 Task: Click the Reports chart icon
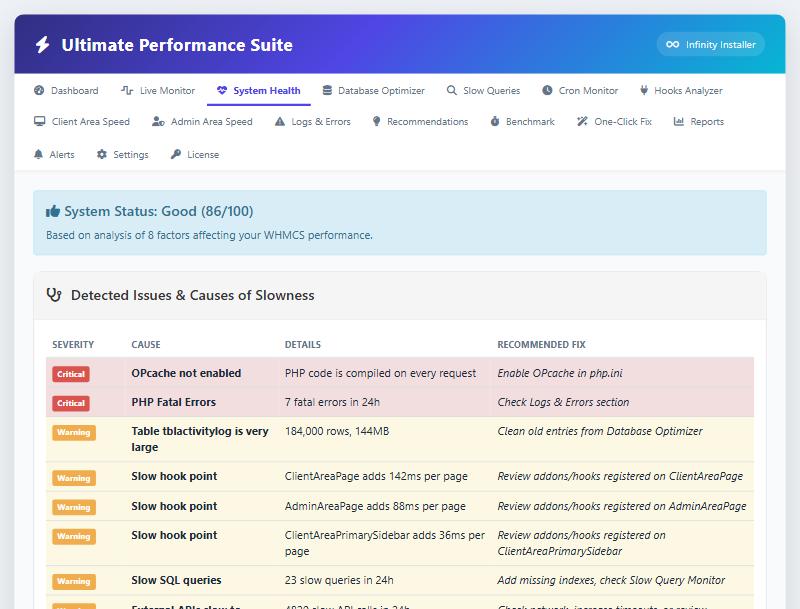tap(679, 121)
